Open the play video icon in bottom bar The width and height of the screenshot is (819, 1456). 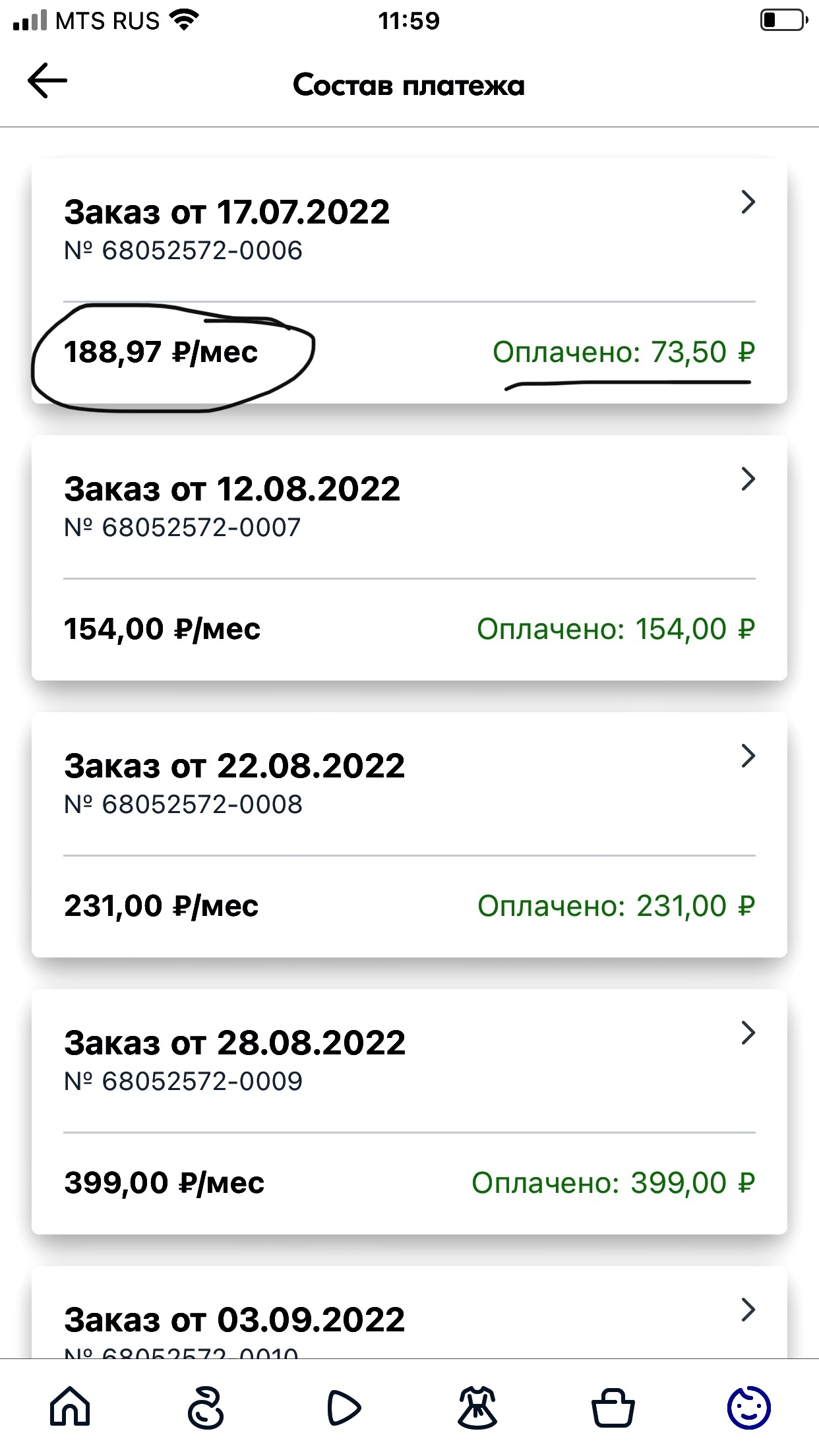click(344, 1408)
